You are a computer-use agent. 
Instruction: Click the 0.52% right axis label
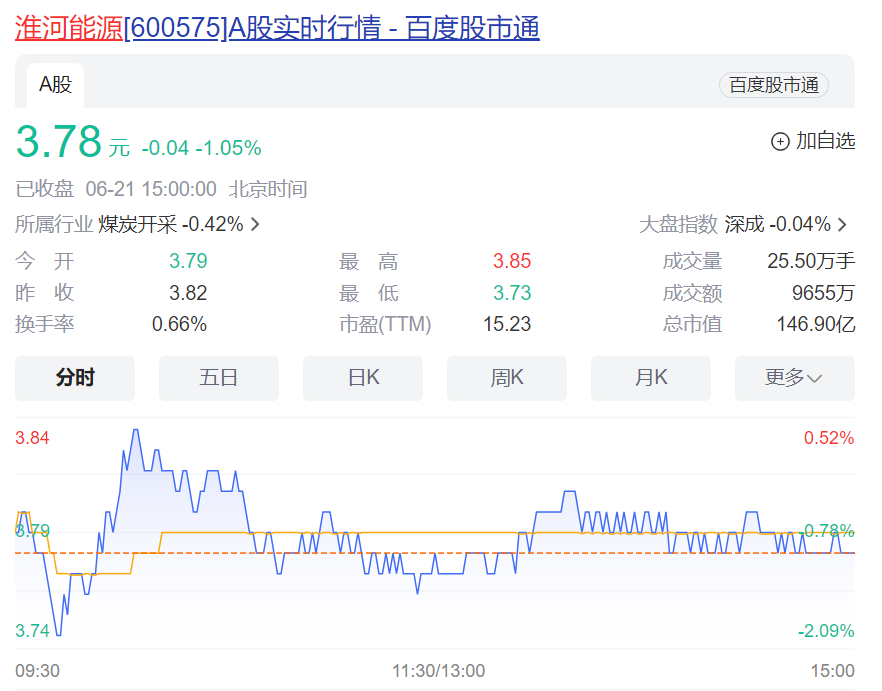829,438
